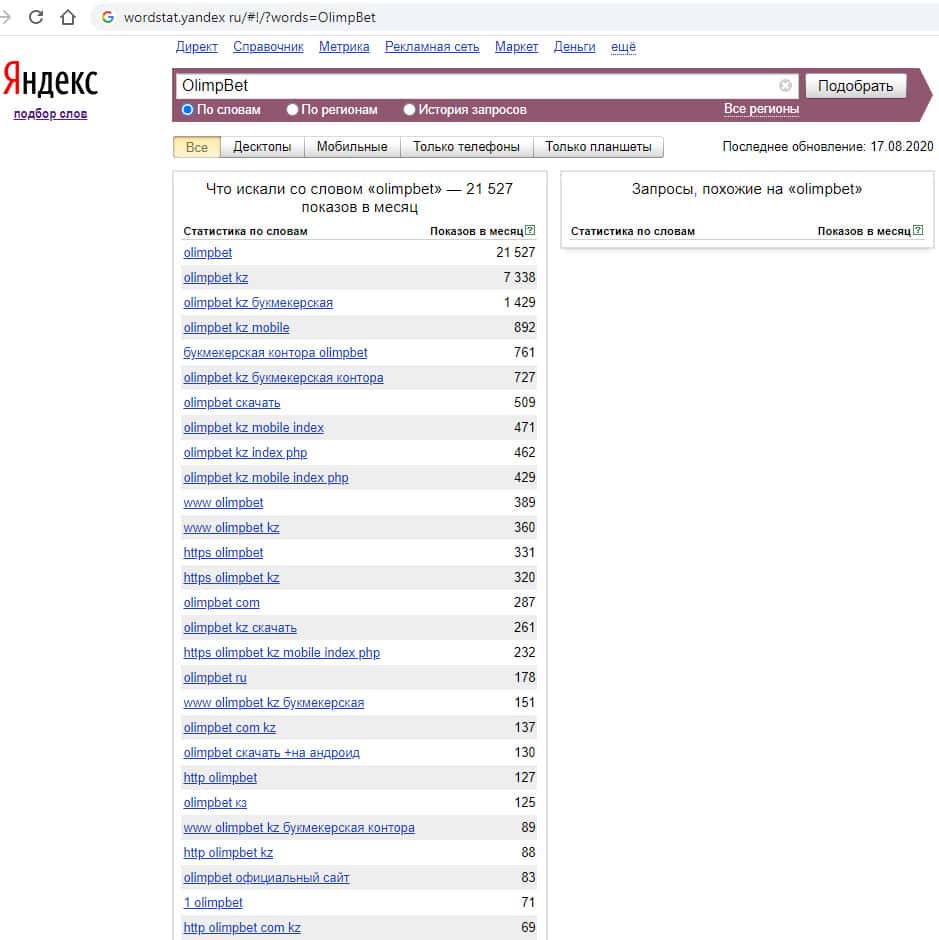Viewport: 939px width, 940px height.
Task: Switch to the Только телефоны tab
Action: [467, 147]
